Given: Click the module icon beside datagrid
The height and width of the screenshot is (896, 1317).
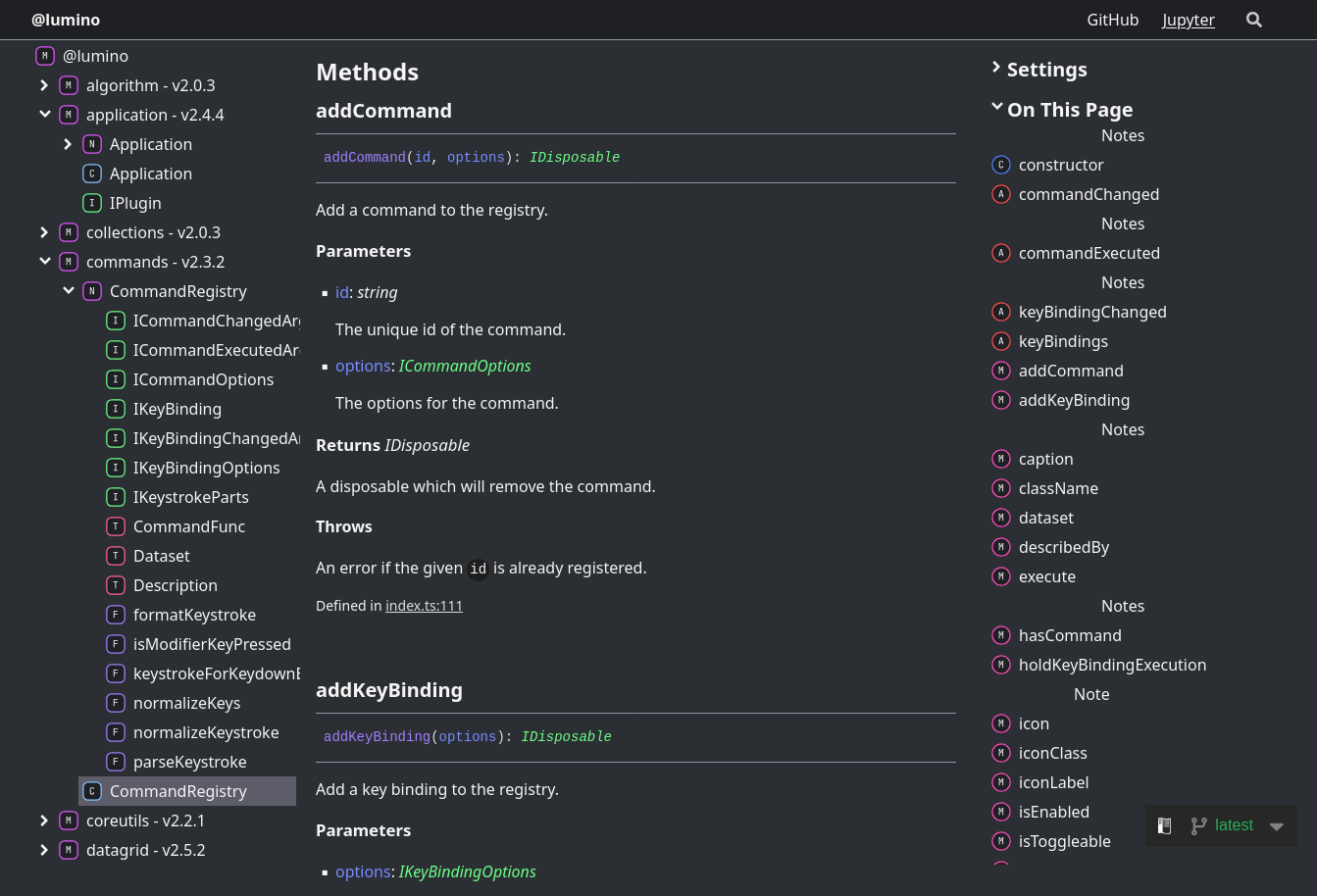Looking at the screenshot, I should (x=69, y=850).
